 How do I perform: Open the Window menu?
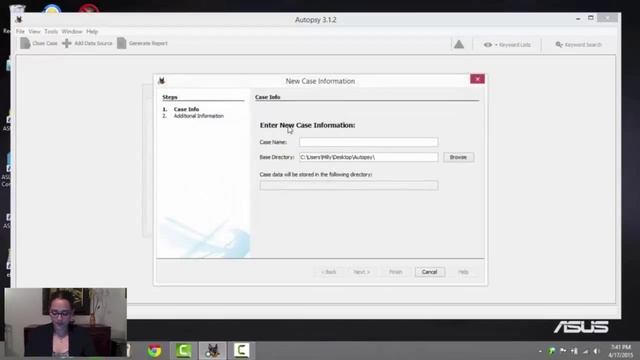72,31
